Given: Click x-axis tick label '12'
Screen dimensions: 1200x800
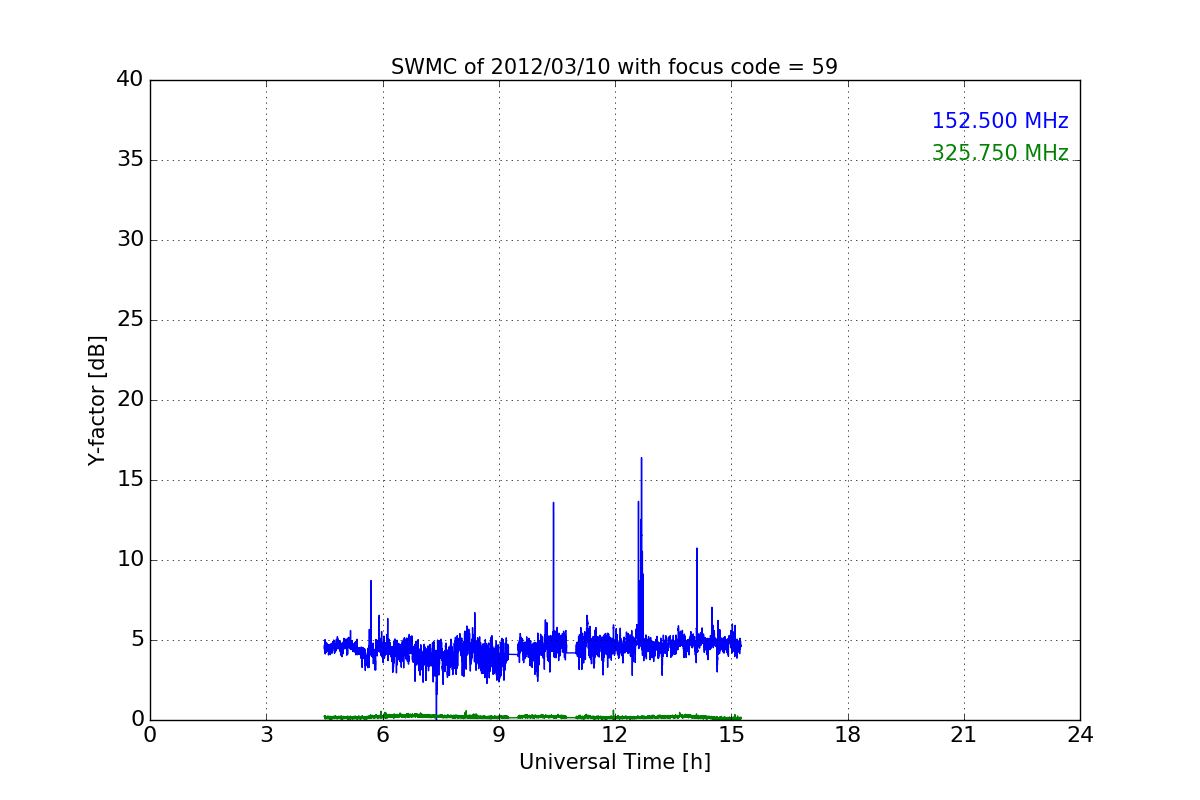Looking at the screenshot, I should click(x=615, y=735).
